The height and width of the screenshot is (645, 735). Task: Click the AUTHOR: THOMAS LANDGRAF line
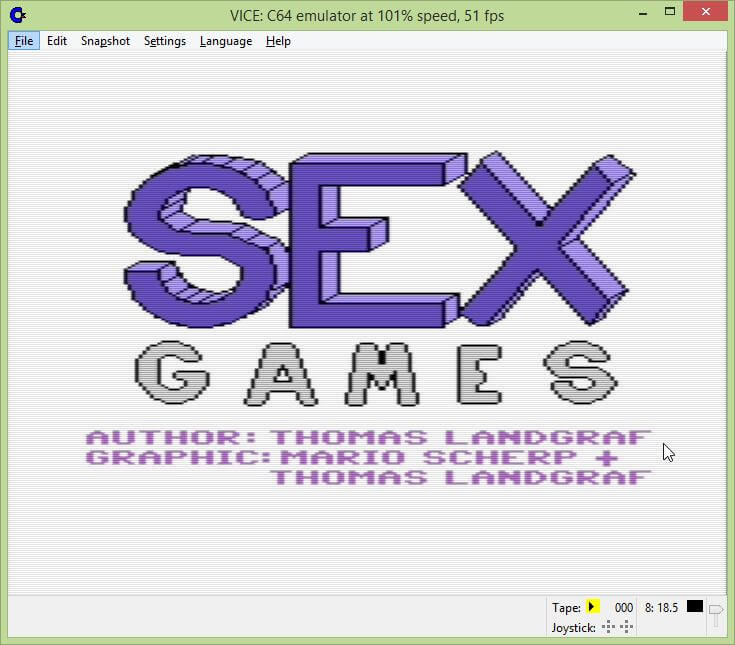coord(369,437)
